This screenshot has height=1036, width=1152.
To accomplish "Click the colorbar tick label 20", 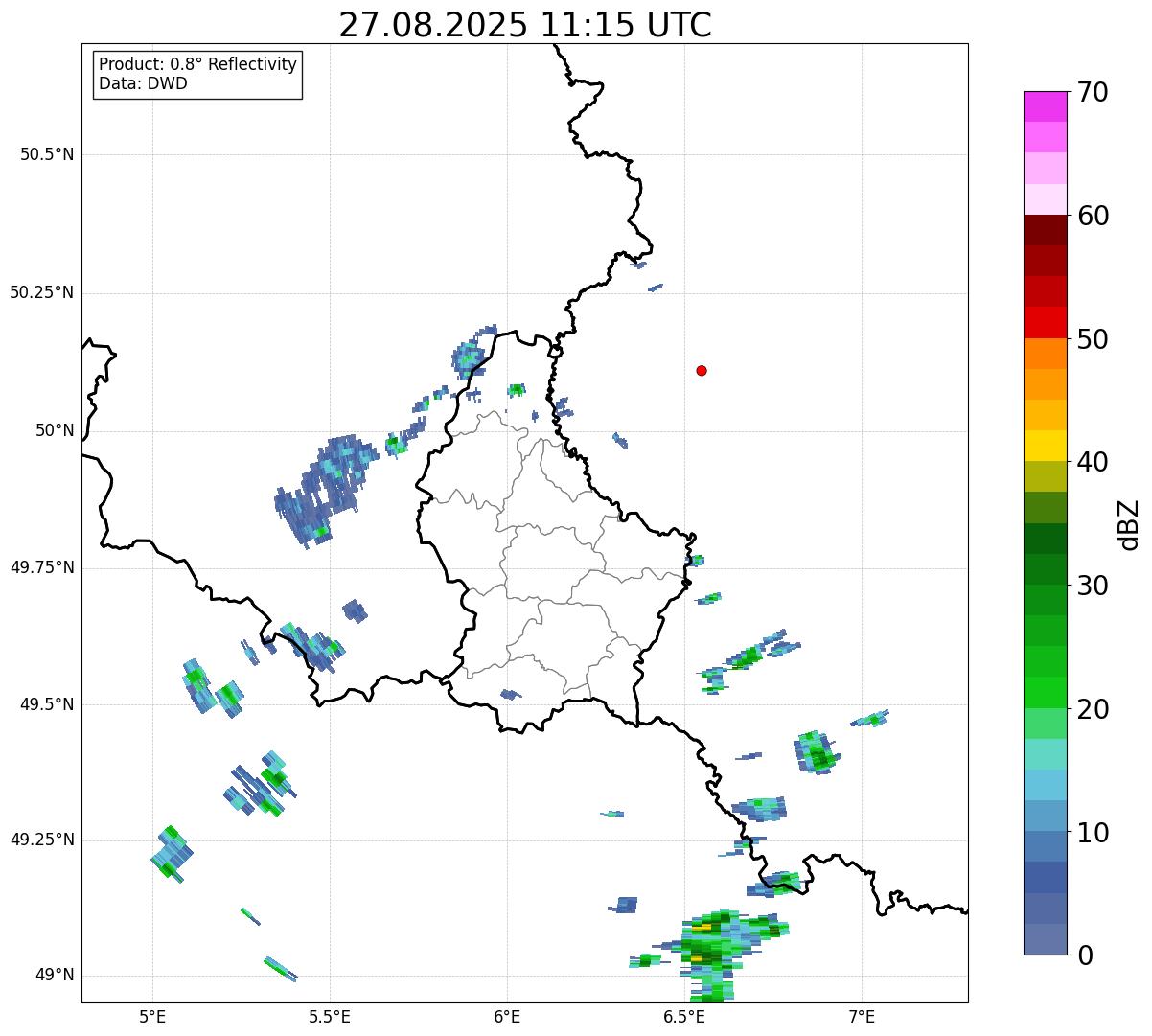I will [x=1093, y=709].
